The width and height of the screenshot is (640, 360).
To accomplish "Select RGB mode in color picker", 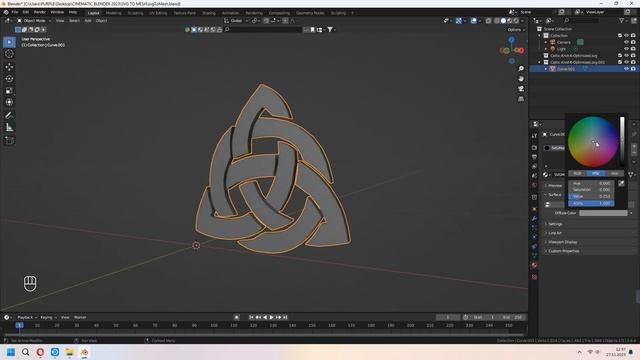I will [577, 173].
